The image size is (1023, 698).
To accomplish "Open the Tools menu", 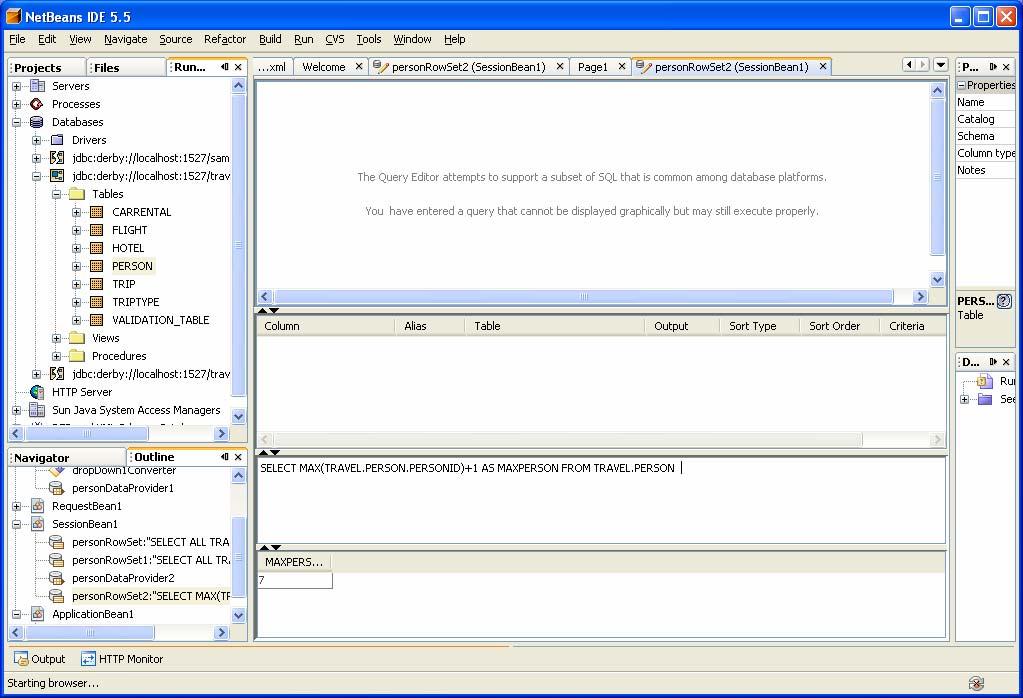I will [x=369, y=39].
